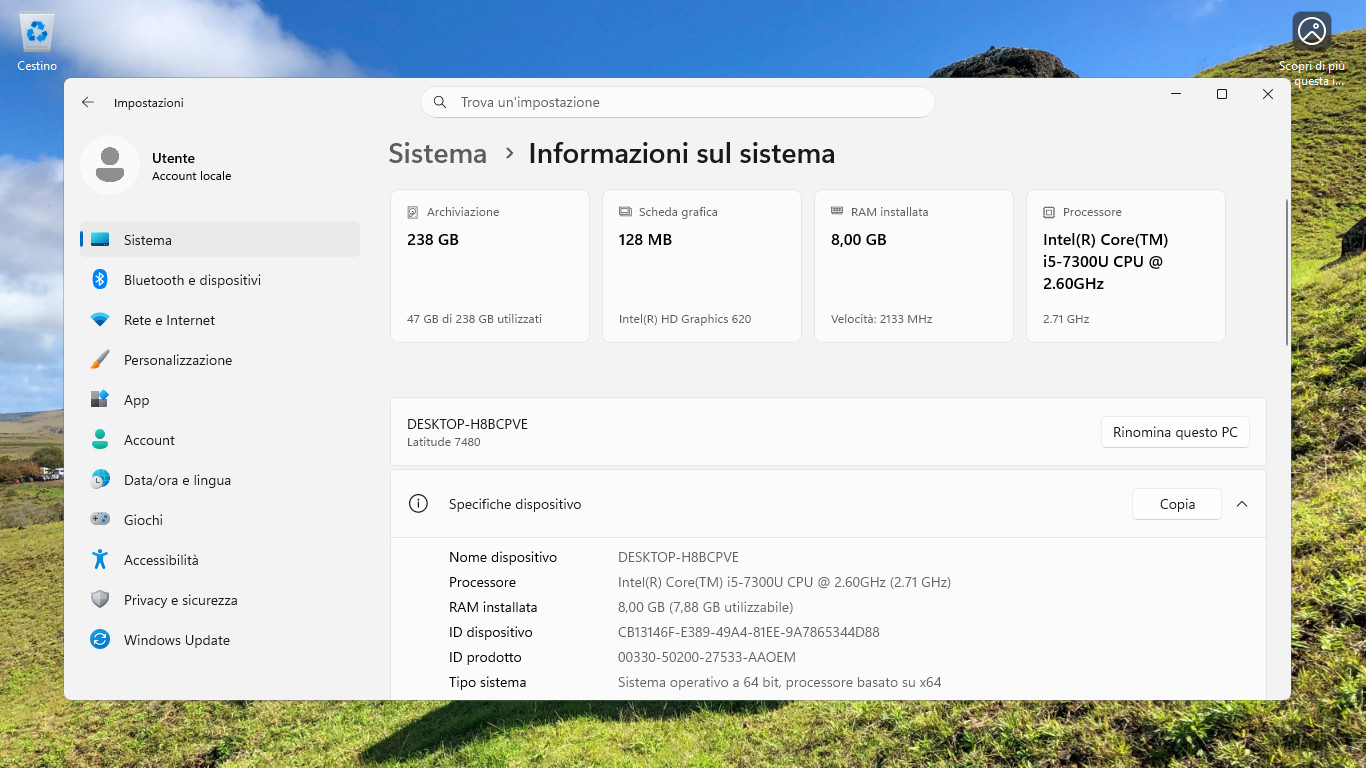Open the Archiviazione 238 GB card
Screen dimensions: 1366x768
coord(490,266)
